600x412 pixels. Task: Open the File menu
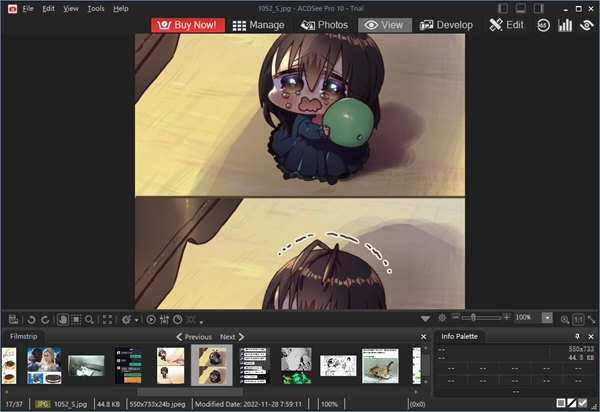pos(28,8)
